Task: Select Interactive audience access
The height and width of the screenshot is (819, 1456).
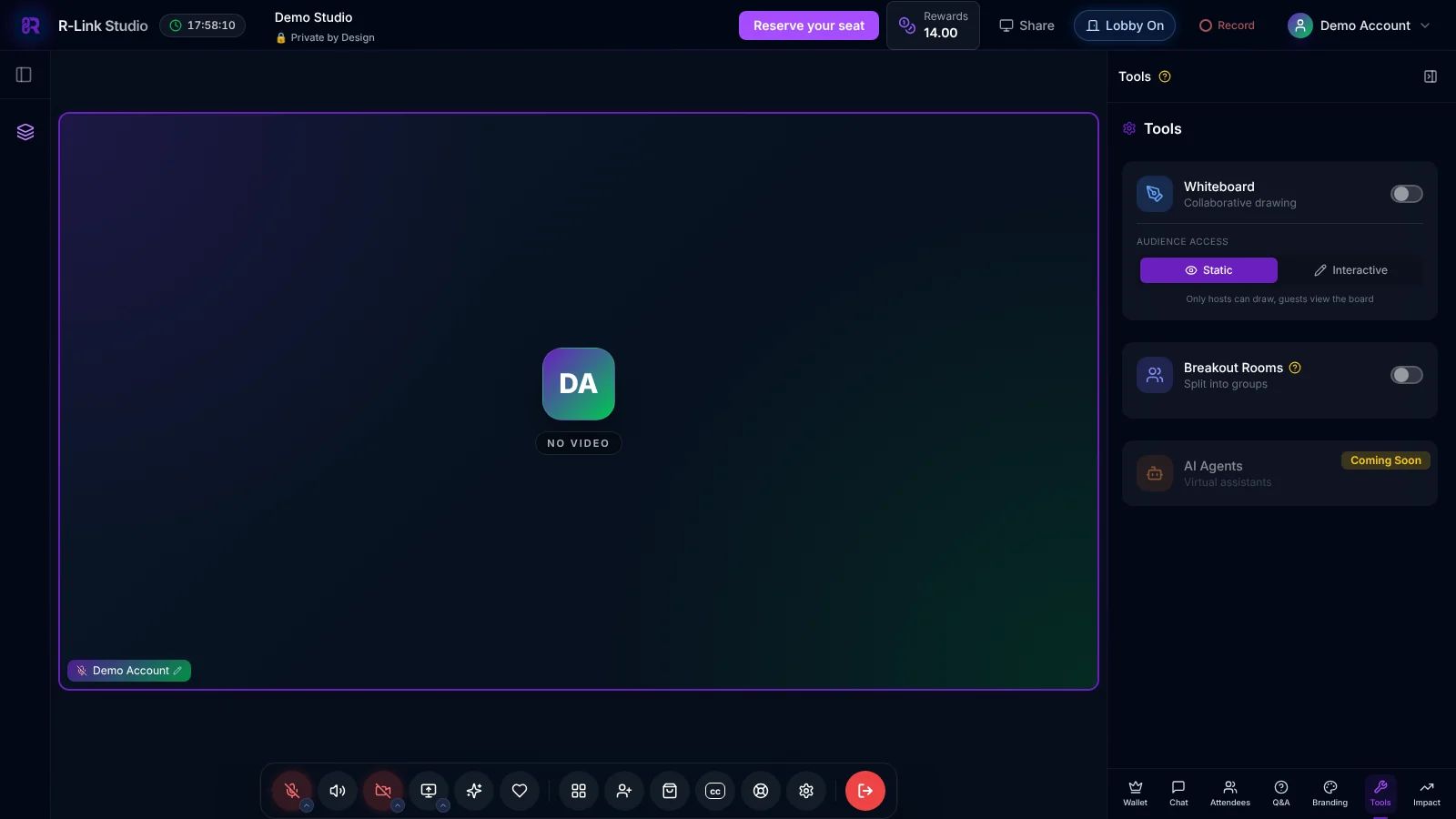Action: coord(1350,270)
